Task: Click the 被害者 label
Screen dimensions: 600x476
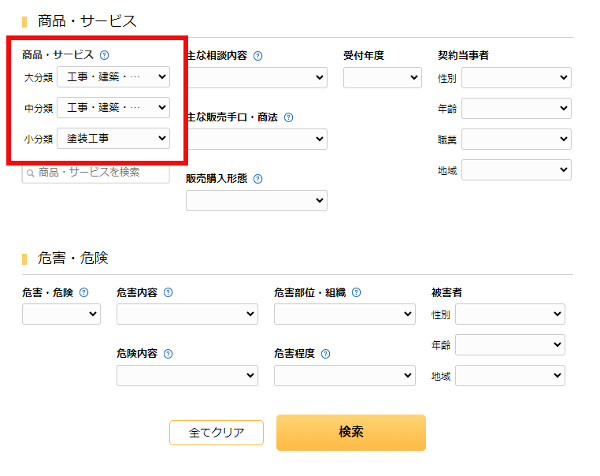Action: pyautogui.click(x=447, y=293)
